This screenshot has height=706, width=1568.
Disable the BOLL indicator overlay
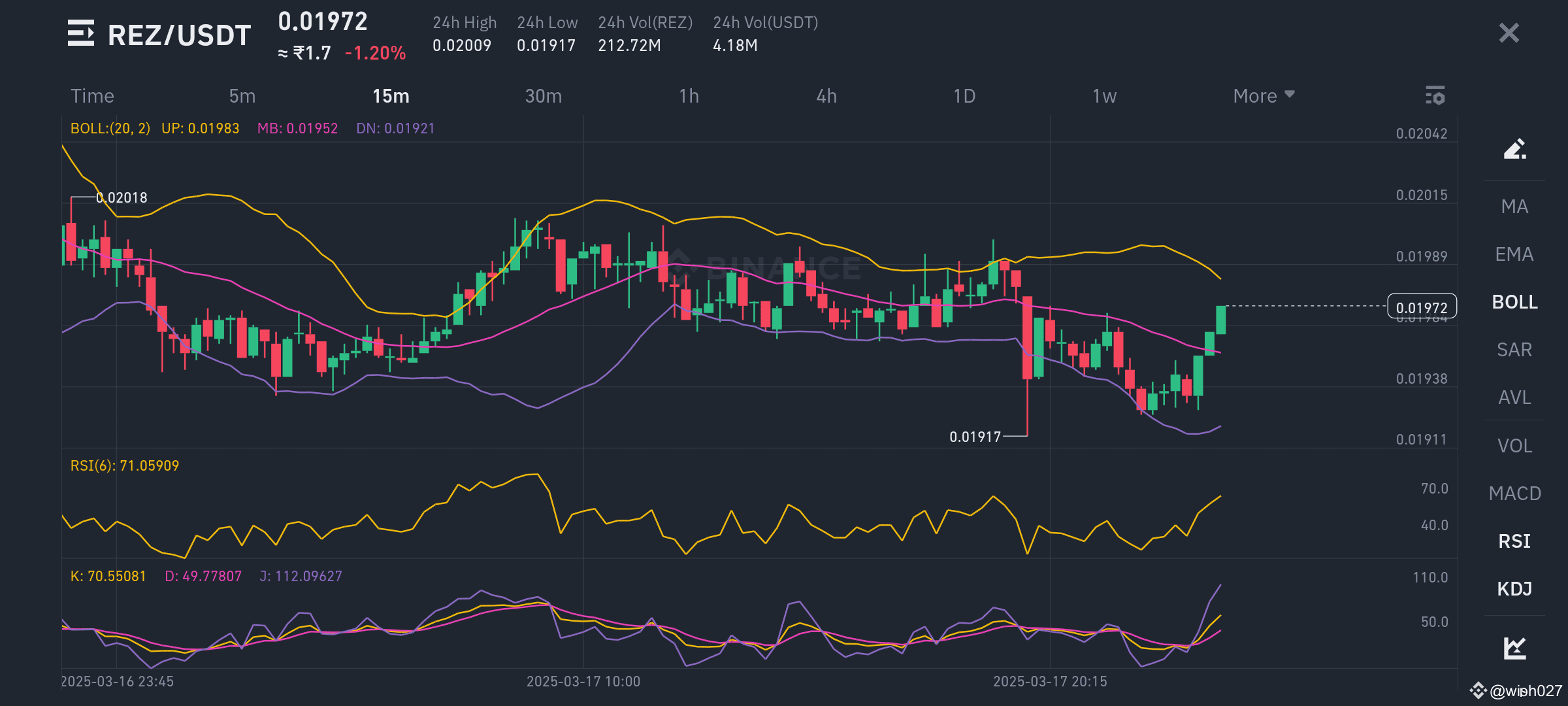point(1514,302)
